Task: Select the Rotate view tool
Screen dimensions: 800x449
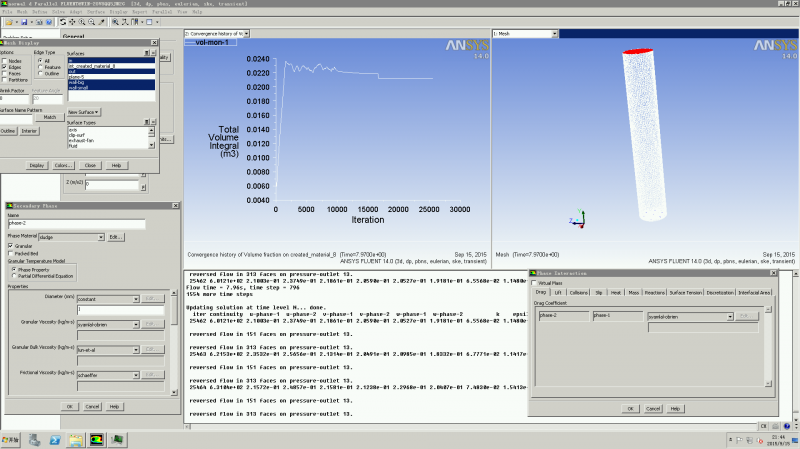Action: tap(63, 21)
